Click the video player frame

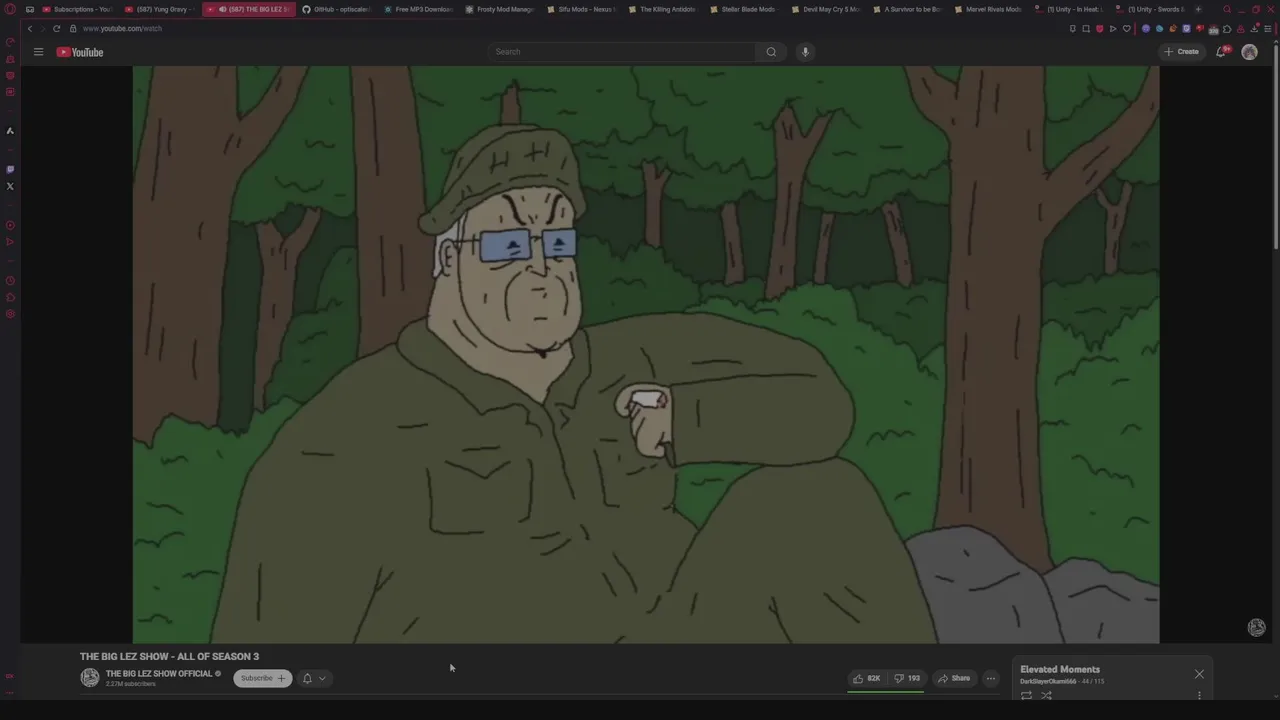(x=646, y=355)
